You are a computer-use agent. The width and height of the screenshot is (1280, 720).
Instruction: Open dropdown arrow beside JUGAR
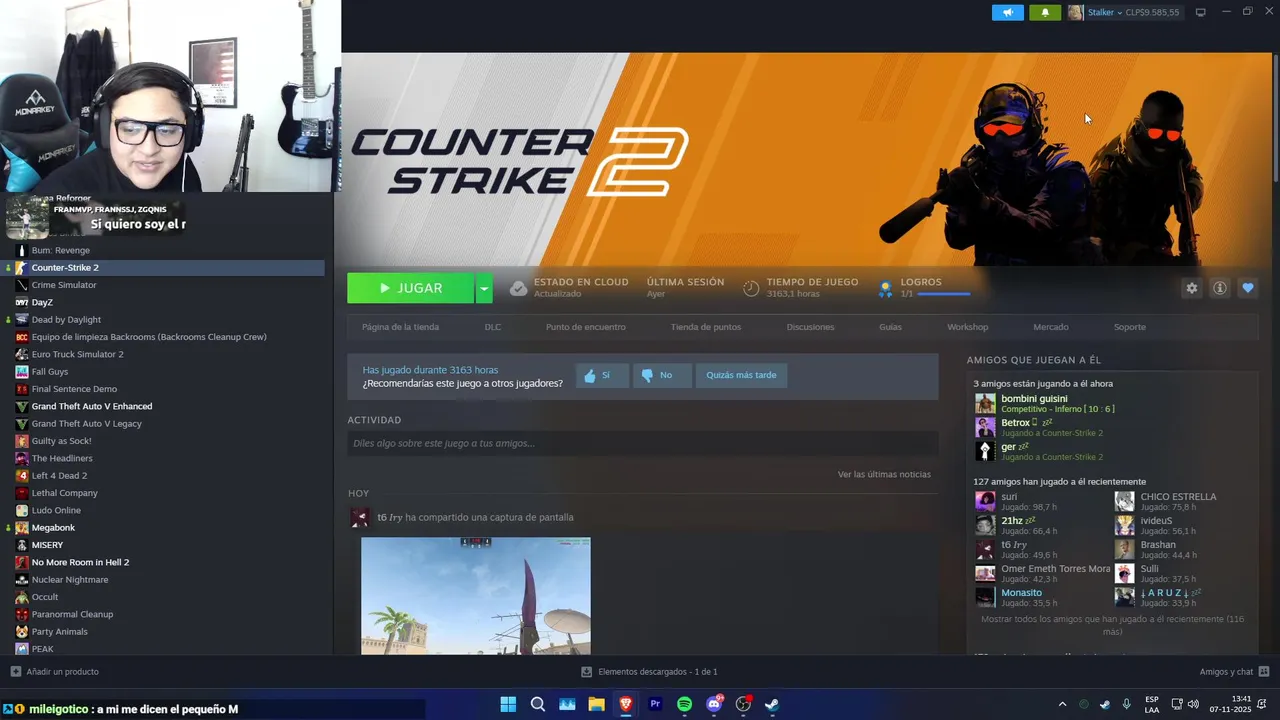[484, 288]
